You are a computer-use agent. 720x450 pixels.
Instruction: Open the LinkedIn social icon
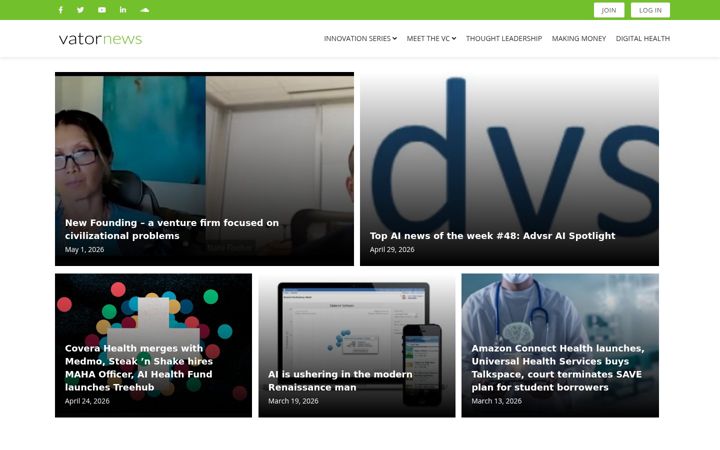point(123,10)
